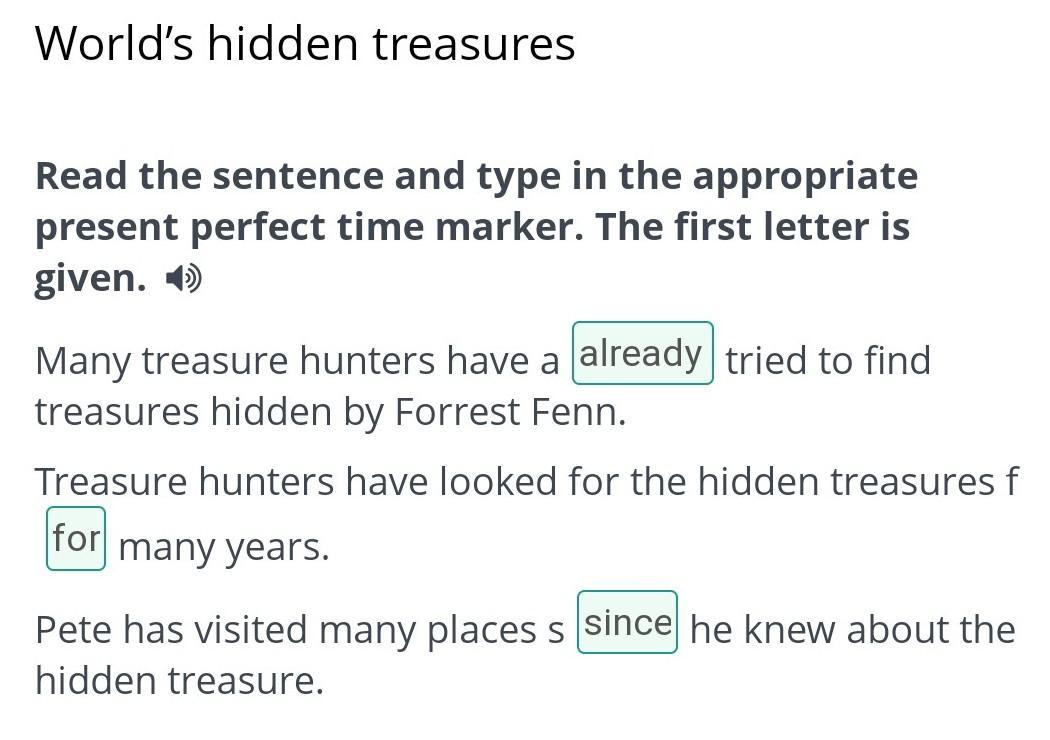Viewport: 1050px width, 740px height.
Task: Click the input field containing 'since'
Action: point(627,623)
